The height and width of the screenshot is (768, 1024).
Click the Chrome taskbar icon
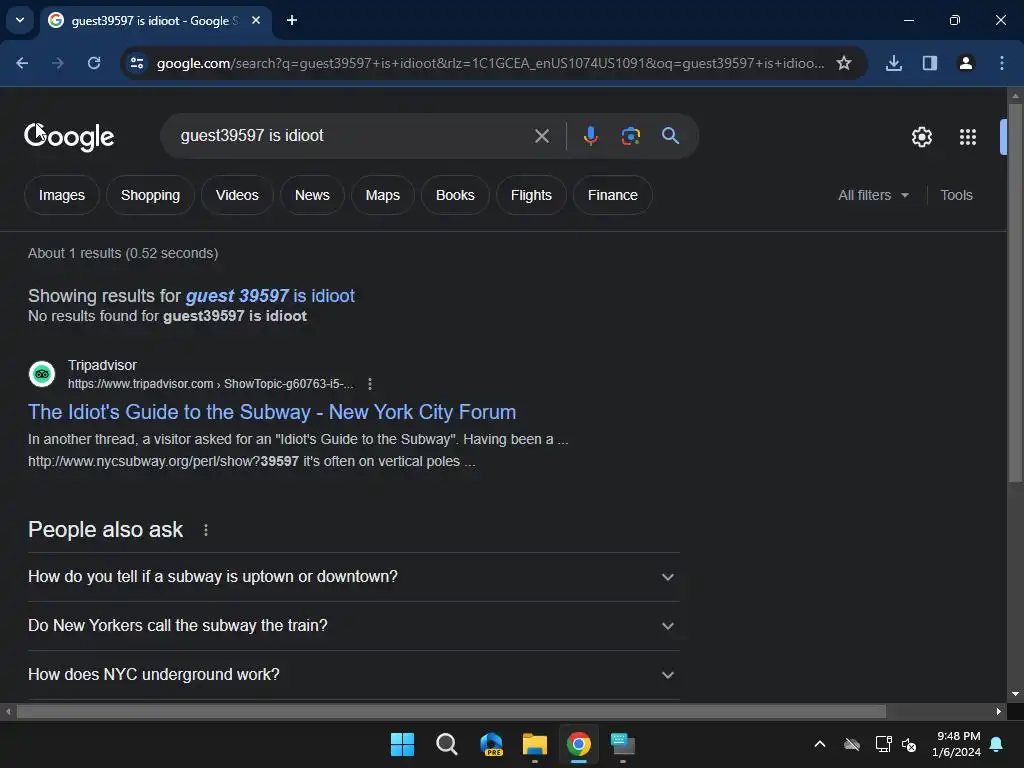[x=579, y=744]
